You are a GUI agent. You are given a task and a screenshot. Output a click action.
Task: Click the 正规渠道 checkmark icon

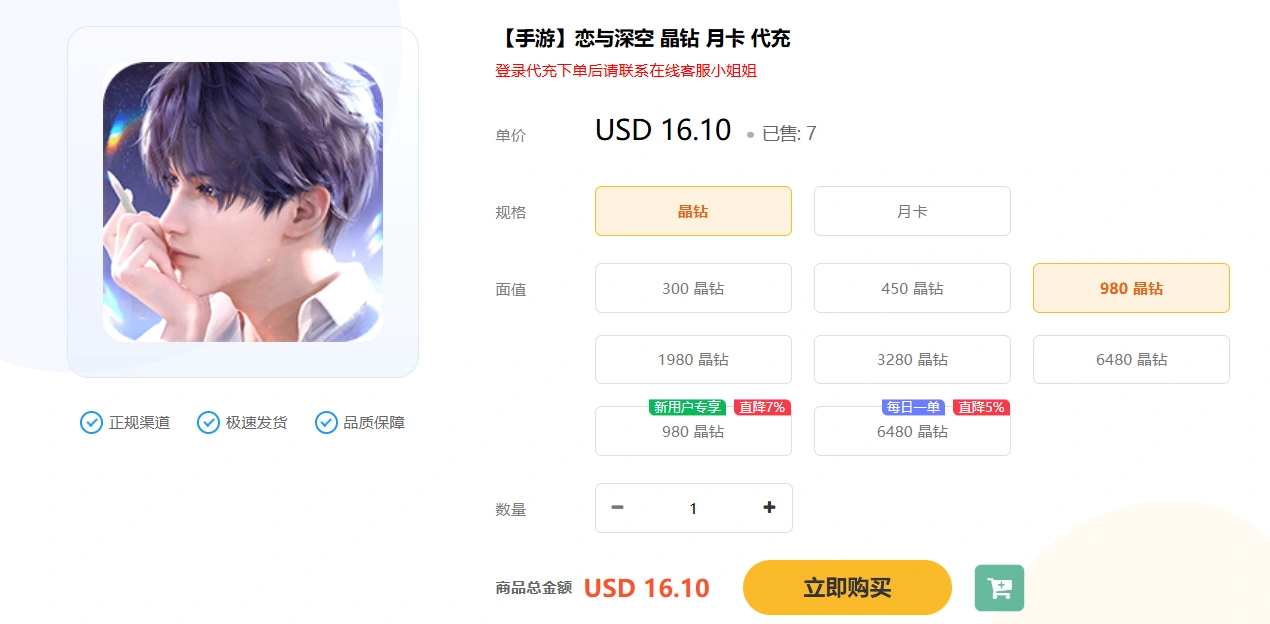coord(91,422)
